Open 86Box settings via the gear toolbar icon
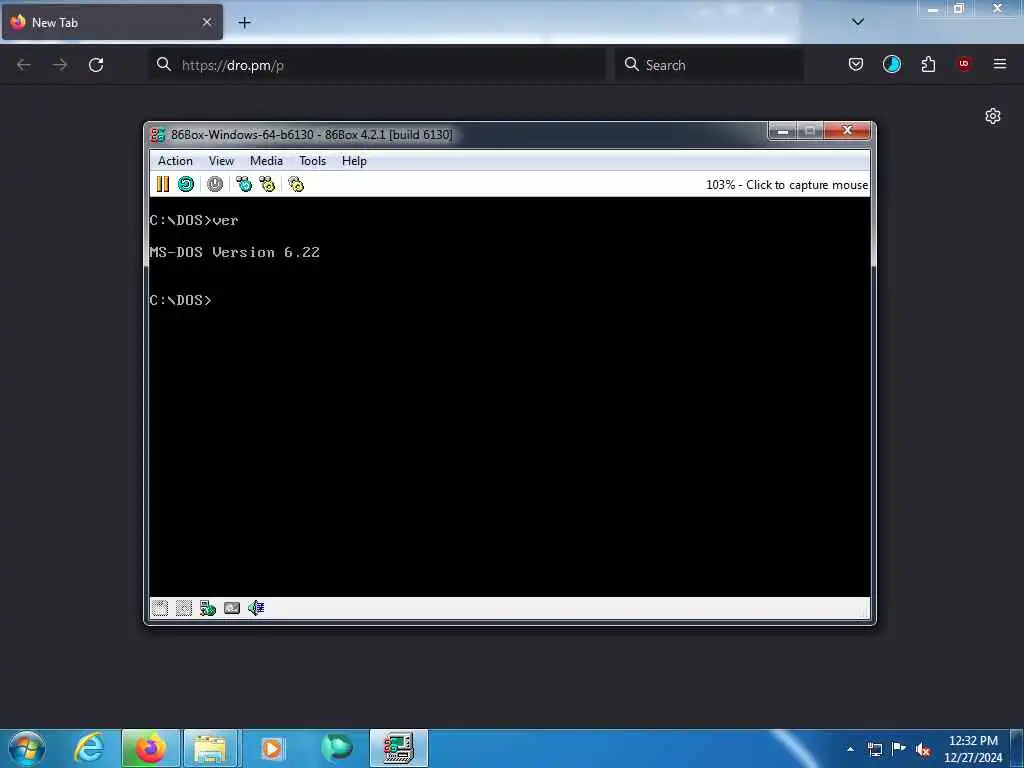The image size is (1024, 768). tap(296, 184)
